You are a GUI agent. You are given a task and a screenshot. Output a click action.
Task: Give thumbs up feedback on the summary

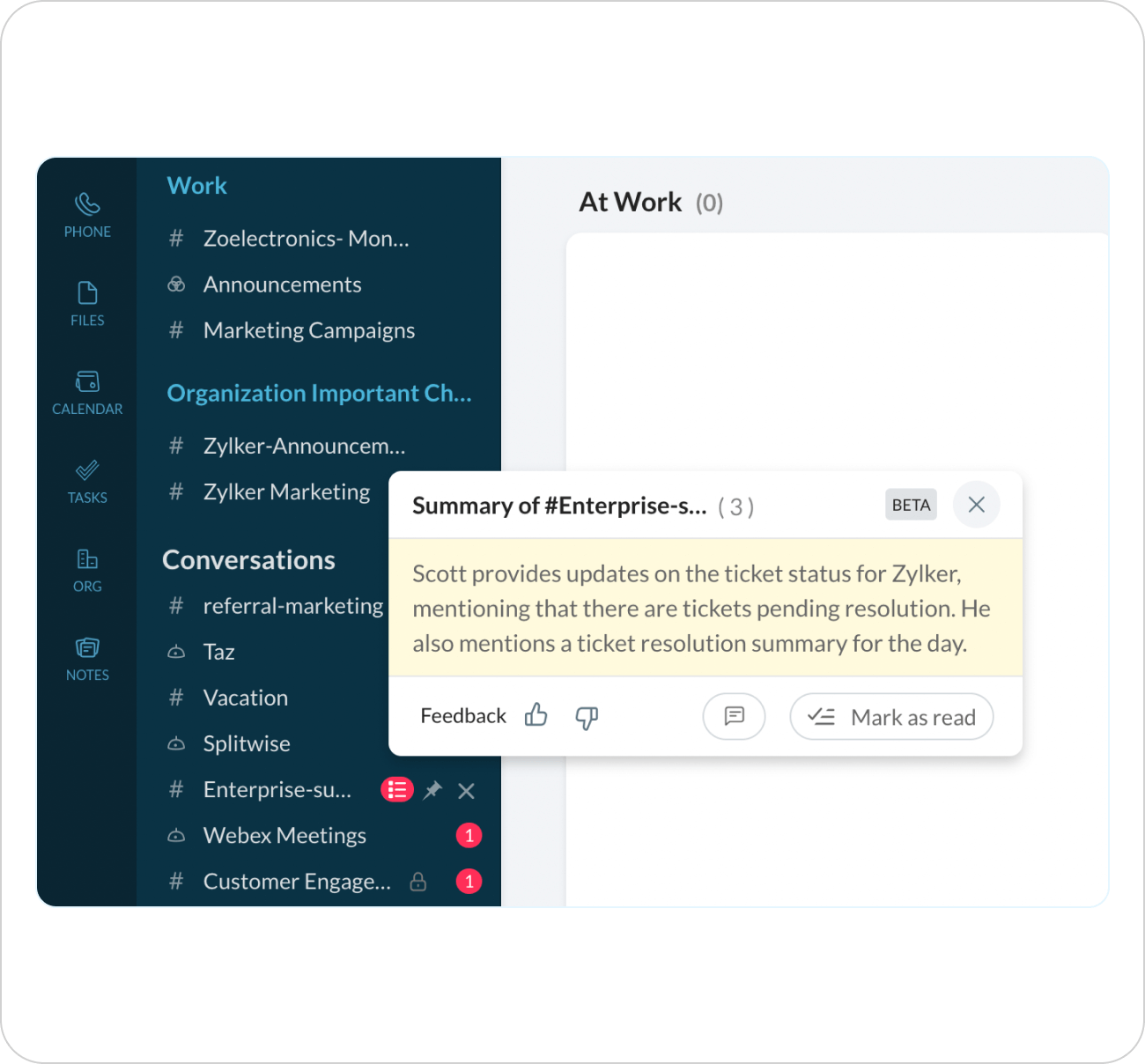[x=536, y=716]
